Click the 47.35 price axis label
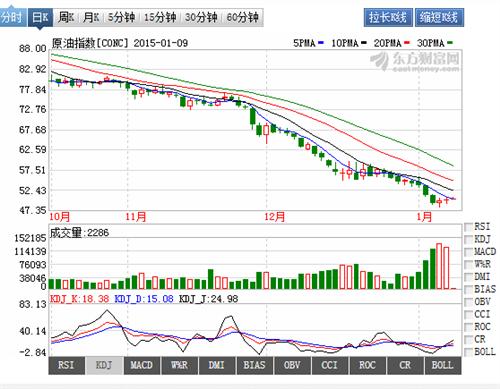The image size is (500, 389). click(33, 211)
